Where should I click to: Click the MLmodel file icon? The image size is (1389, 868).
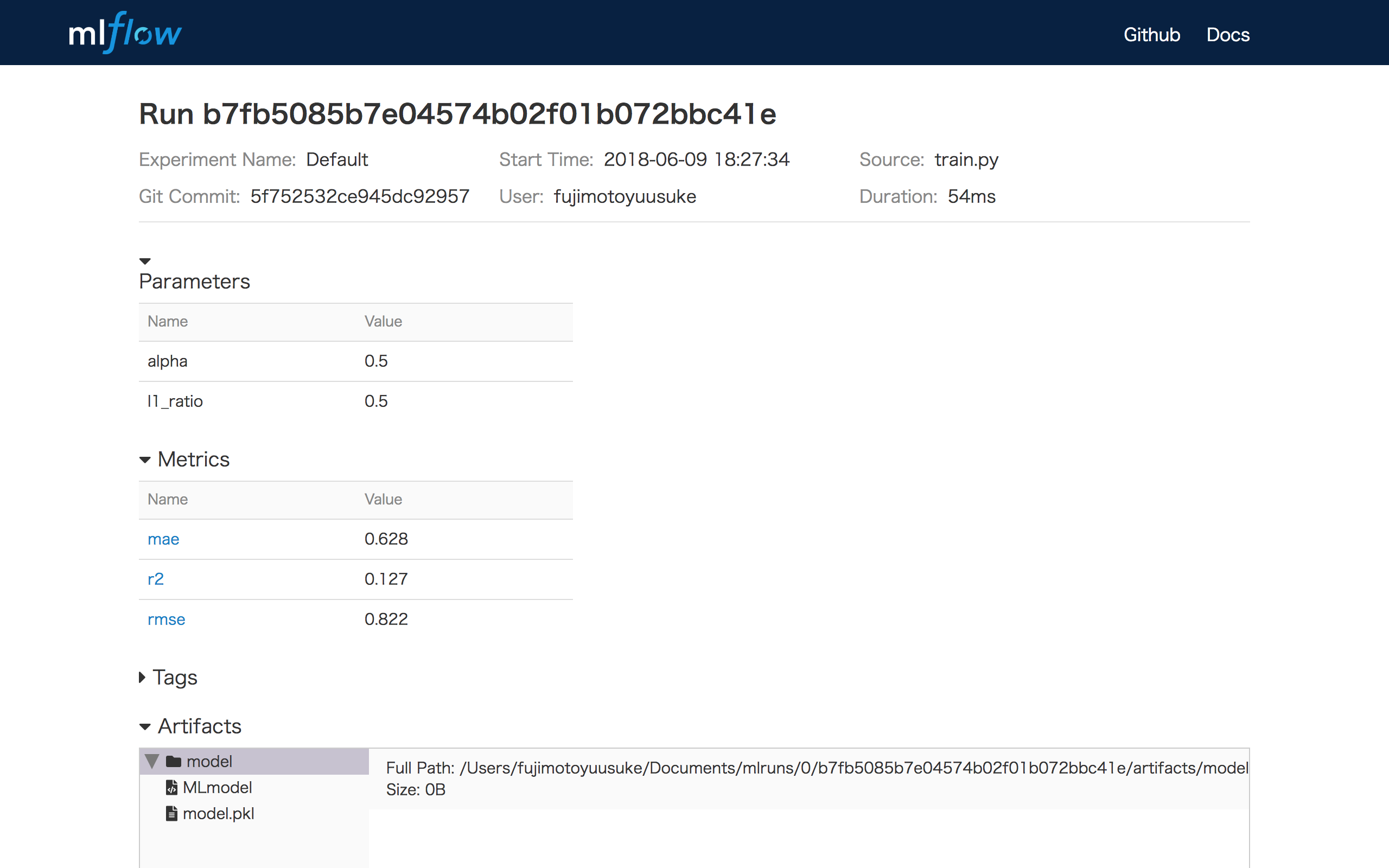171,787
